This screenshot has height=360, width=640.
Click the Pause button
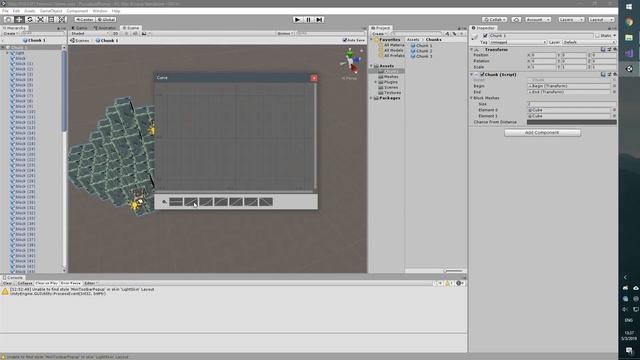click(x=309, y=20)
